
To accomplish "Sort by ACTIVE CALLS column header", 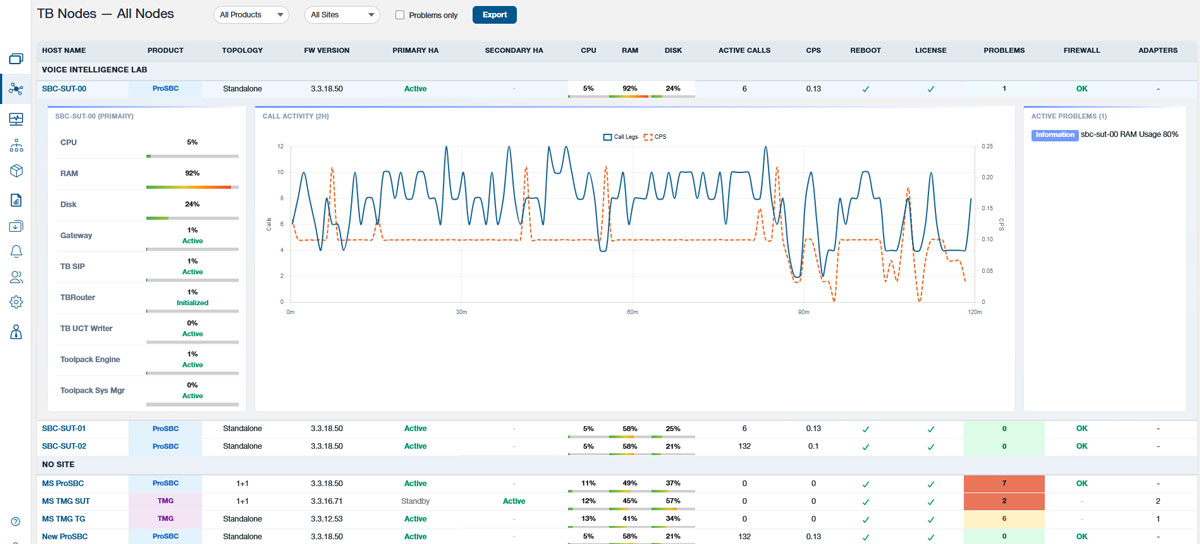I will pos(744,50).
